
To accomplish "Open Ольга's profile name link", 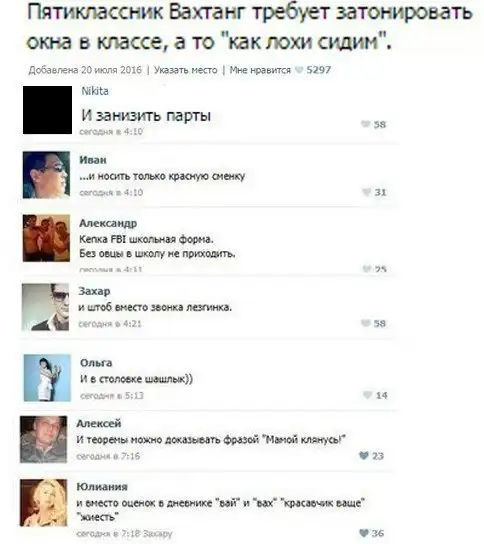I will coord(96,363).
